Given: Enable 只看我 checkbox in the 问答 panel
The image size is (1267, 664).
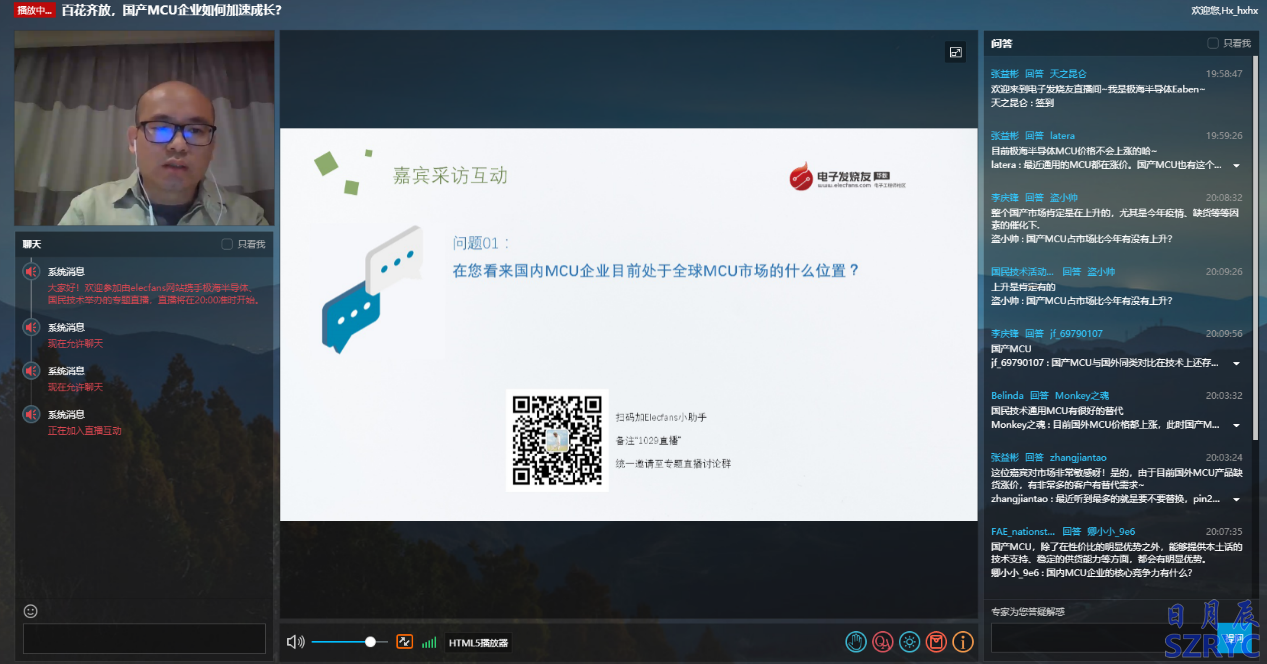Looking at the screenshot, I should [x=1213, y=43].
